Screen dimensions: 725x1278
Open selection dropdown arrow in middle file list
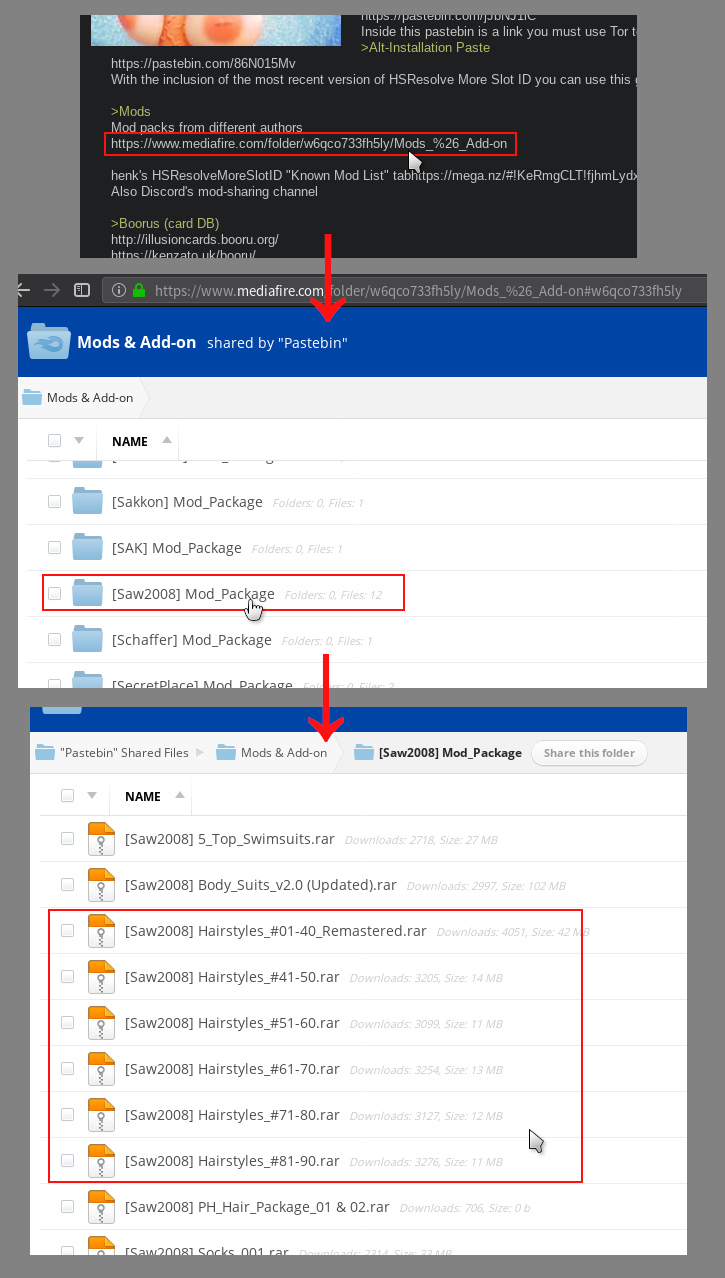(x=79, y=441)
